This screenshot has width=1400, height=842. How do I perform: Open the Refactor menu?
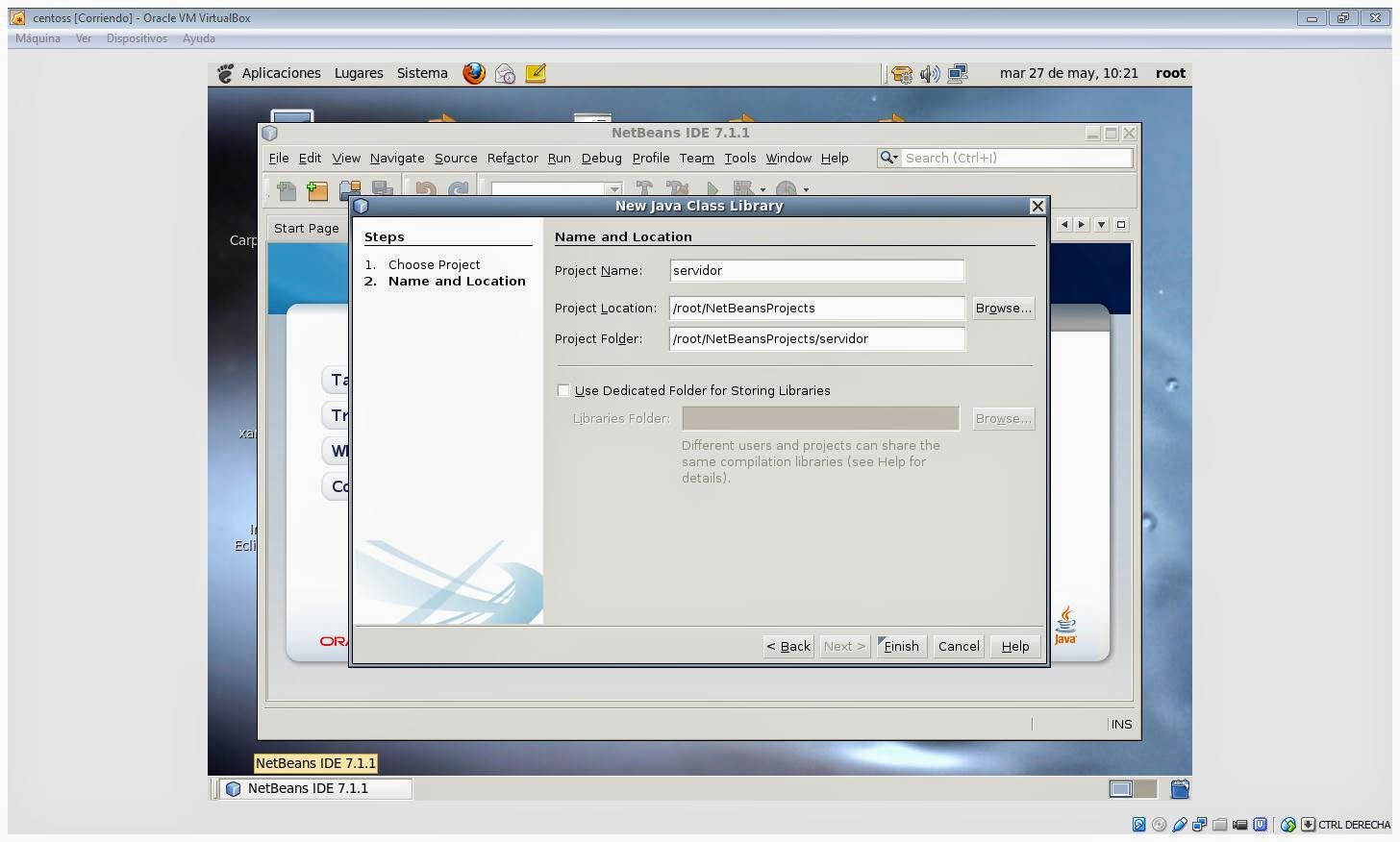pos(512,158)
